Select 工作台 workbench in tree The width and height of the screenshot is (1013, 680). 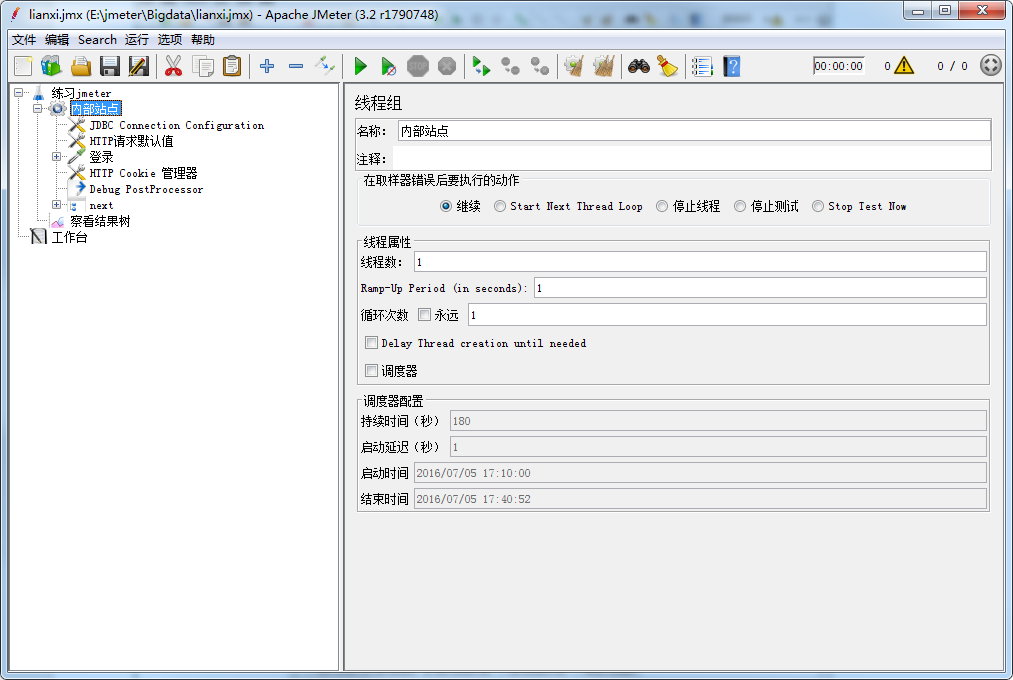pyautogui.click(x=69, y=237)
